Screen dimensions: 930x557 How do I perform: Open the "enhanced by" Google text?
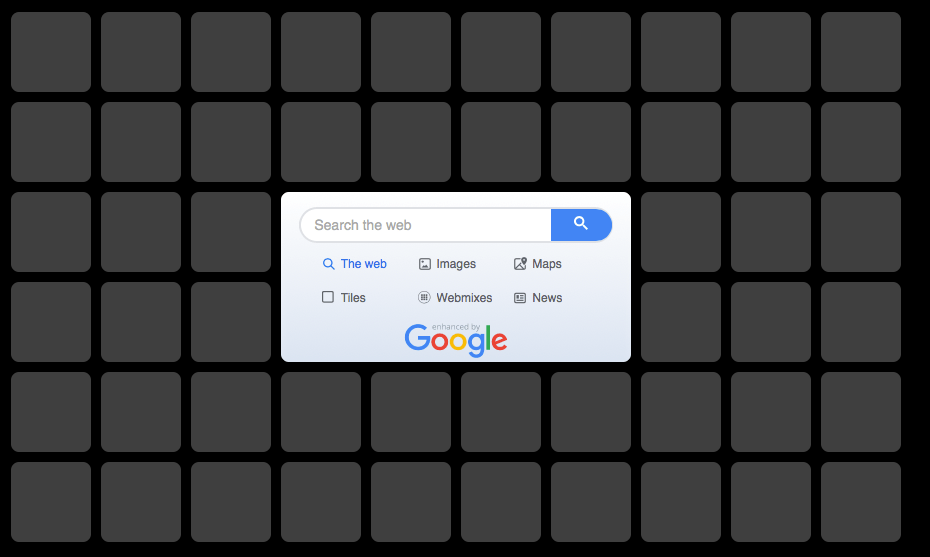coord(456,327)
